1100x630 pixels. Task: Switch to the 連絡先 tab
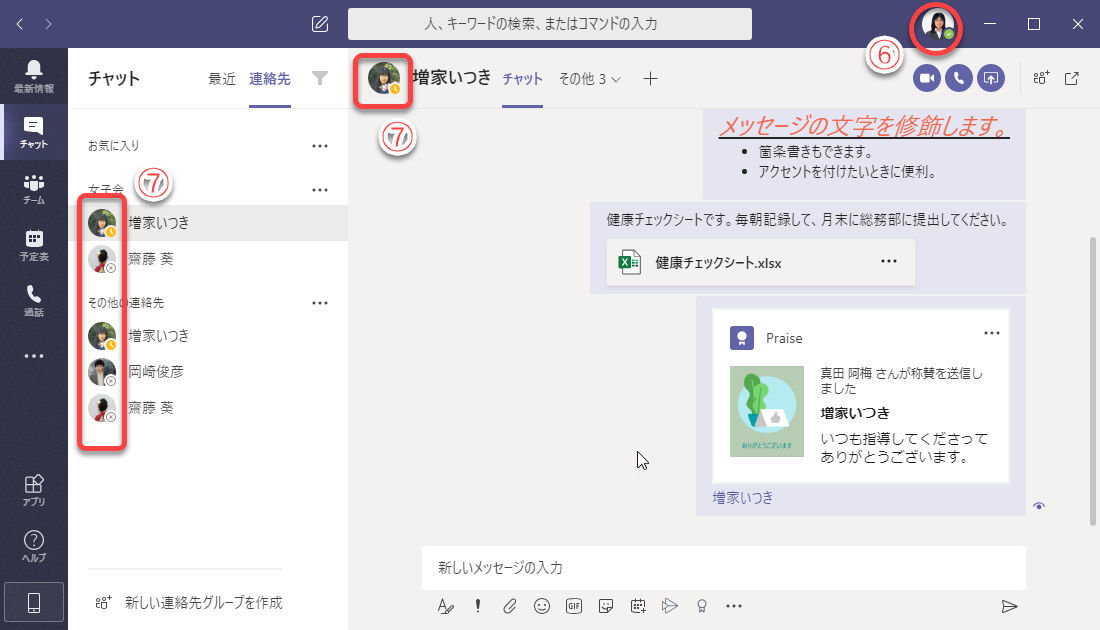click(x=269, y=79)
